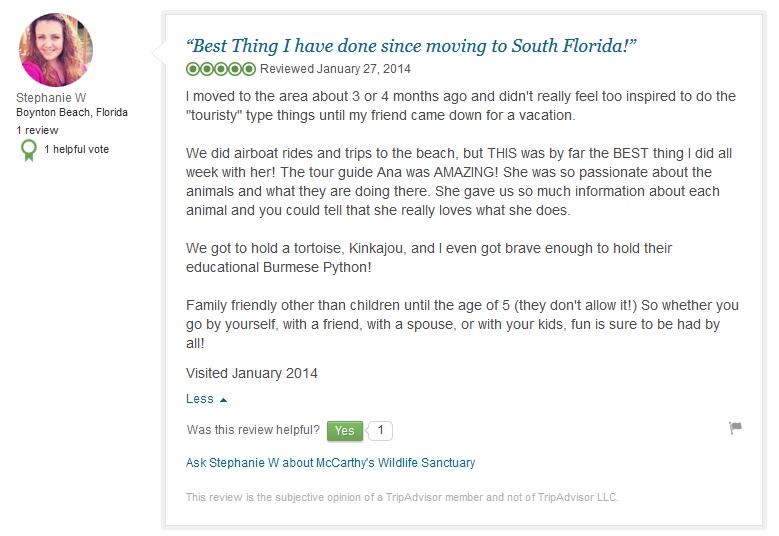The width and height of the screenshot is (779, 536).
Task: Ask Stephanie W about McCarthy's Wildlife Sanctuary
Action: (x=330, y=463)
